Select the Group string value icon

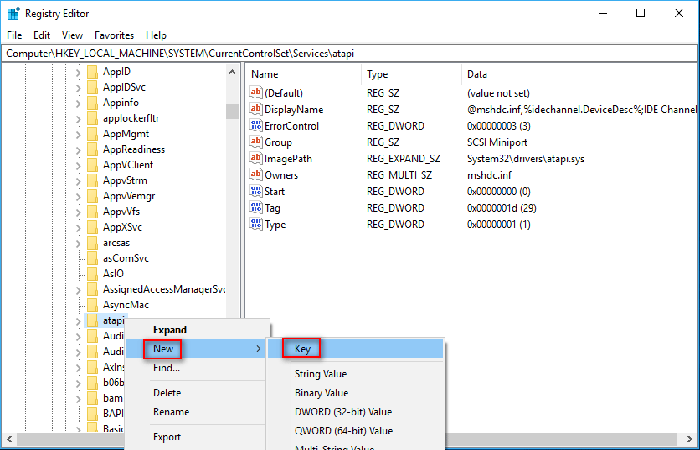tap(256, 142)
